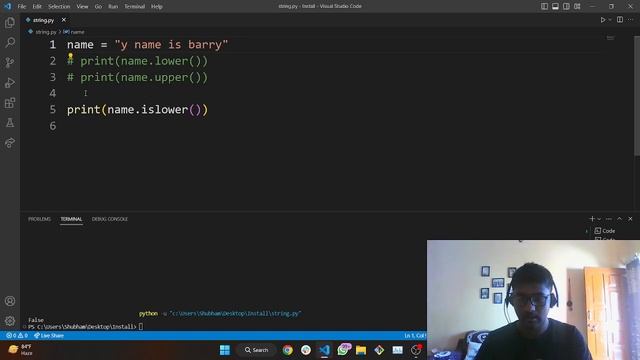Click the terminal command prompt input
The height and width of the screenshot is (360, 640).
(141, 327)
